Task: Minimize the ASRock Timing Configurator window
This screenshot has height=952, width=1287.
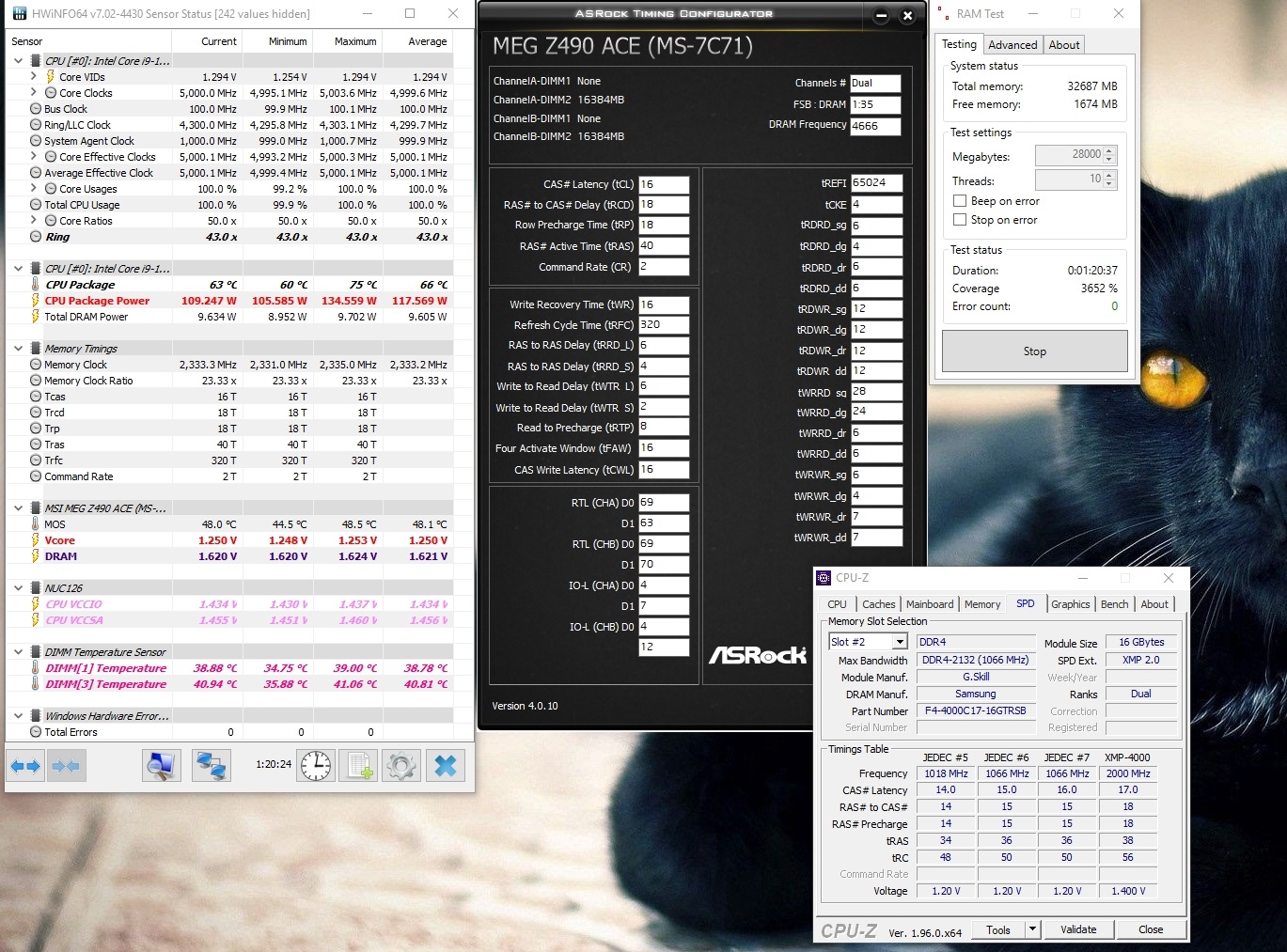Action: (881, 16)
